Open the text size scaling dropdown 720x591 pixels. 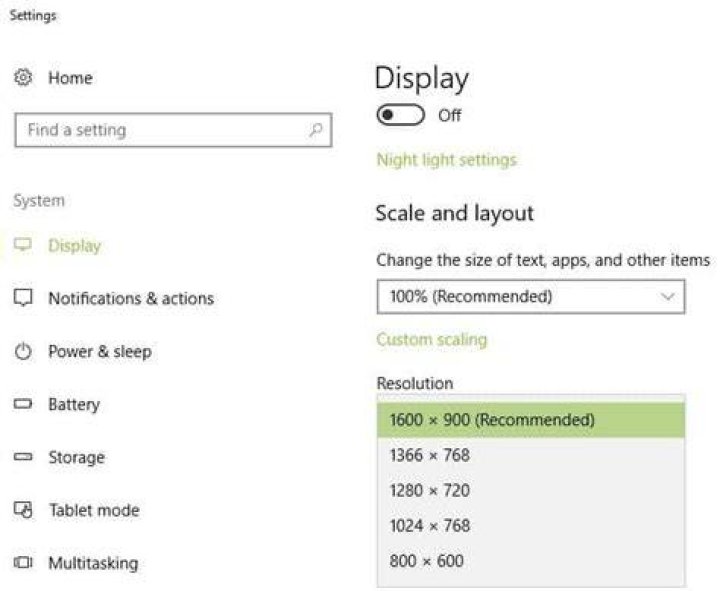click(x=531, y=297)
